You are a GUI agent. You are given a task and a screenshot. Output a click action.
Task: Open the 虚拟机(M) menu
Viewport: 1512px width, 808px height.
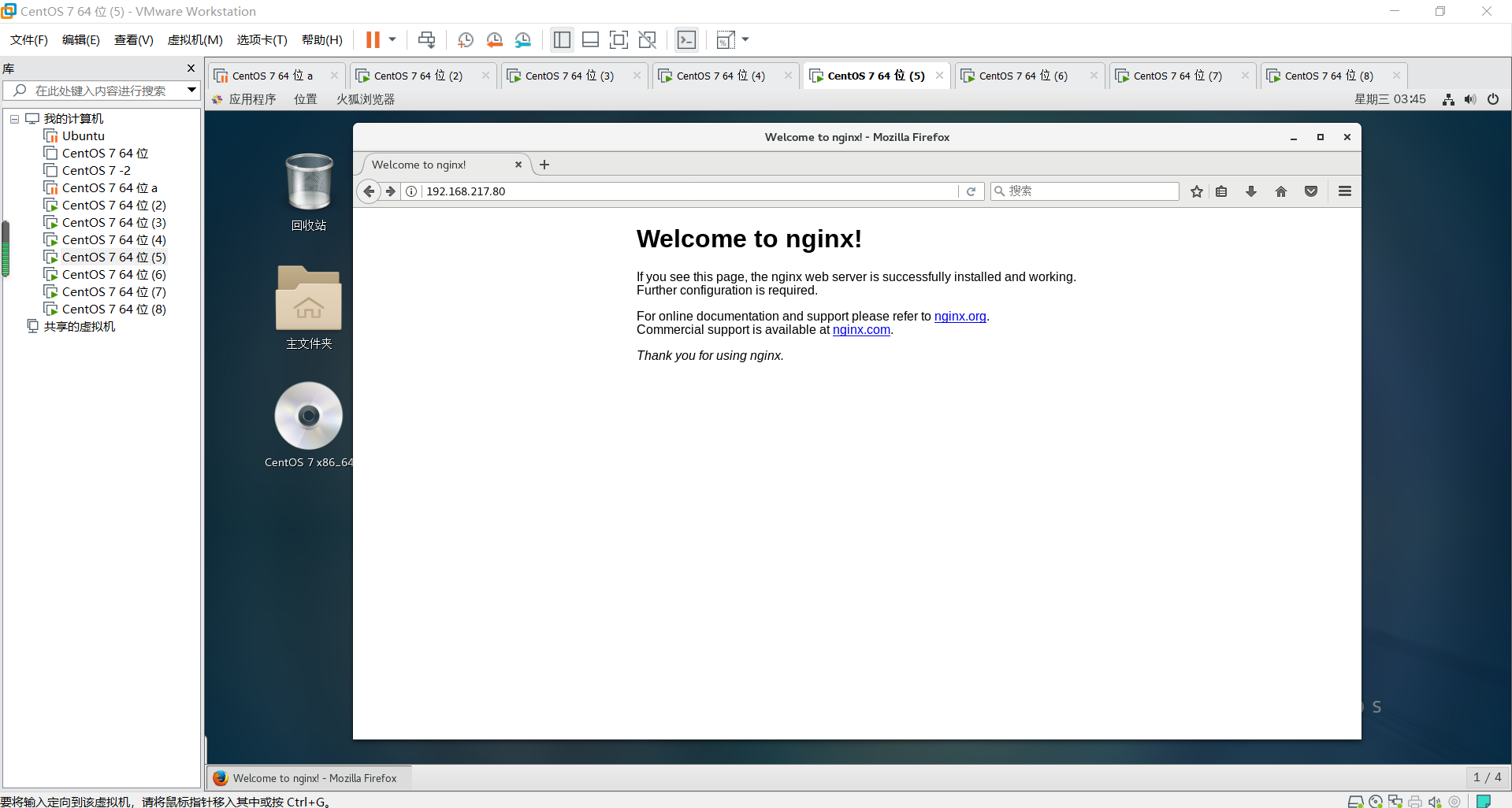tap(195, 40)
